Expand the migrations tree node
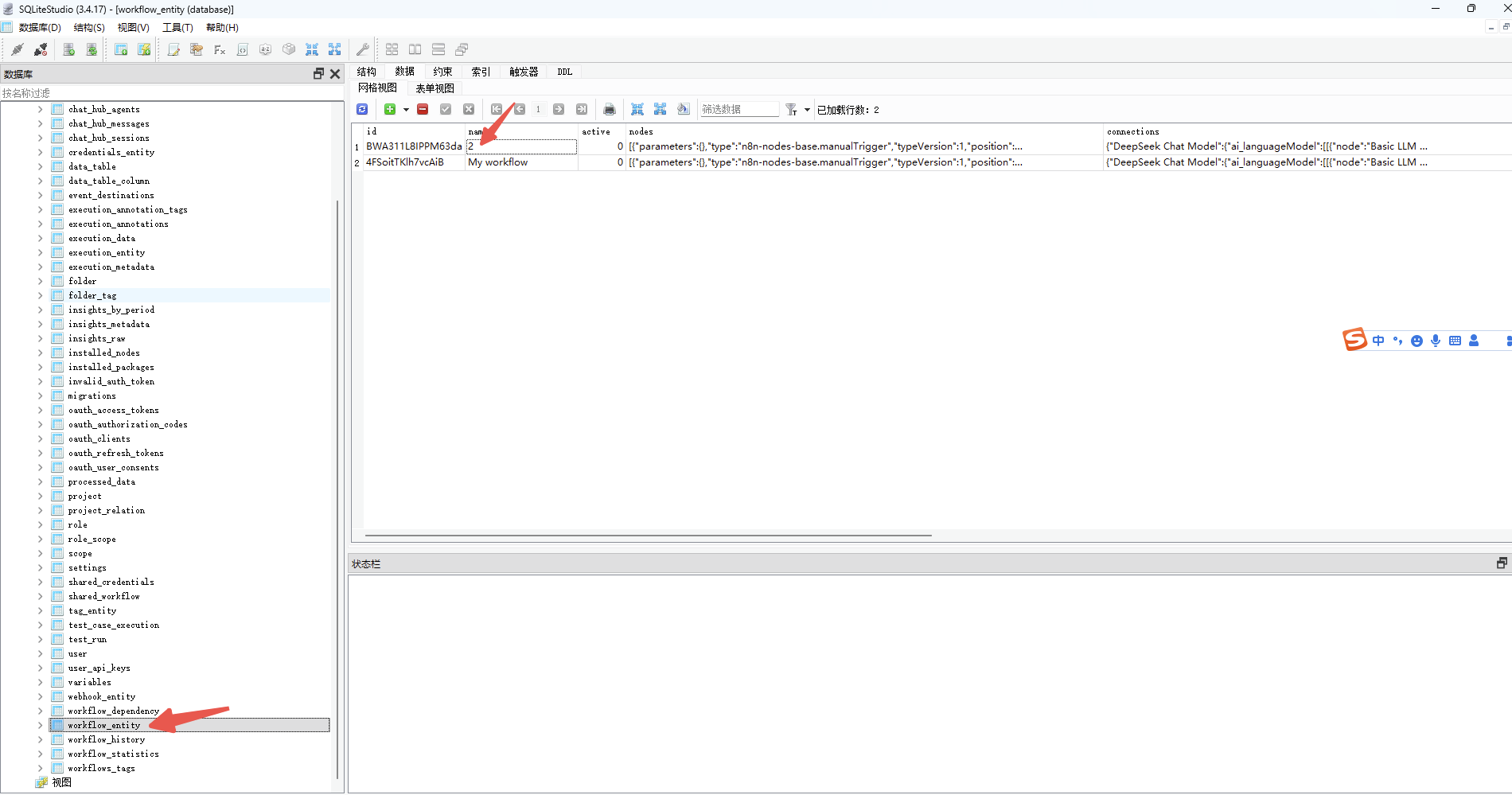 [x=41, y=396]
